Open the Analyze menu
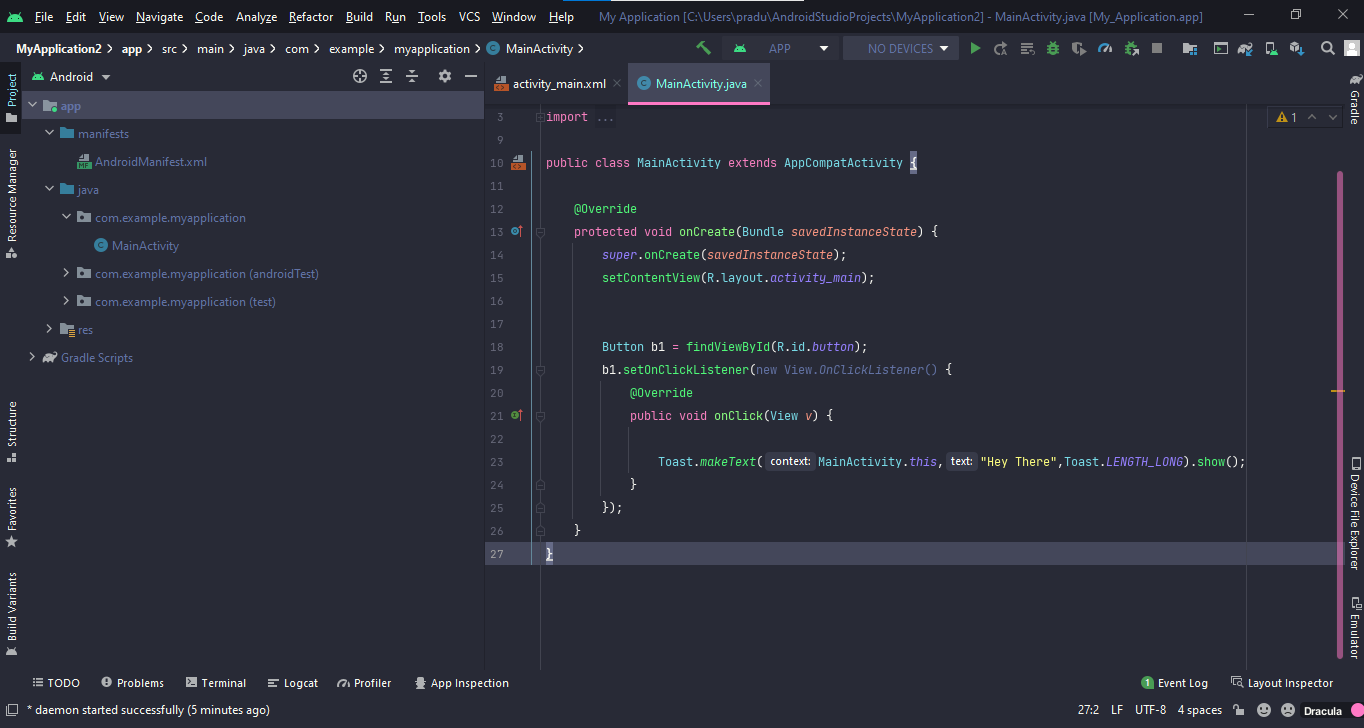This screenshot has width=1364, height=728. click(256, 17)
